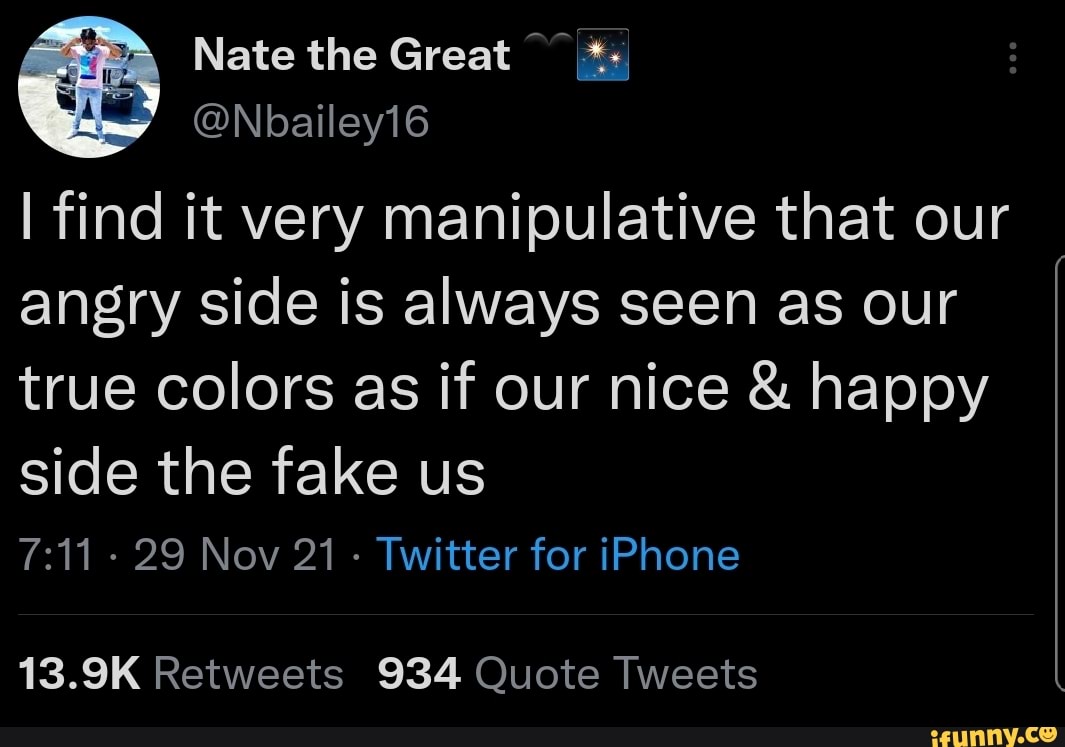Open the "Nate the Great" display name

[351, 55]
